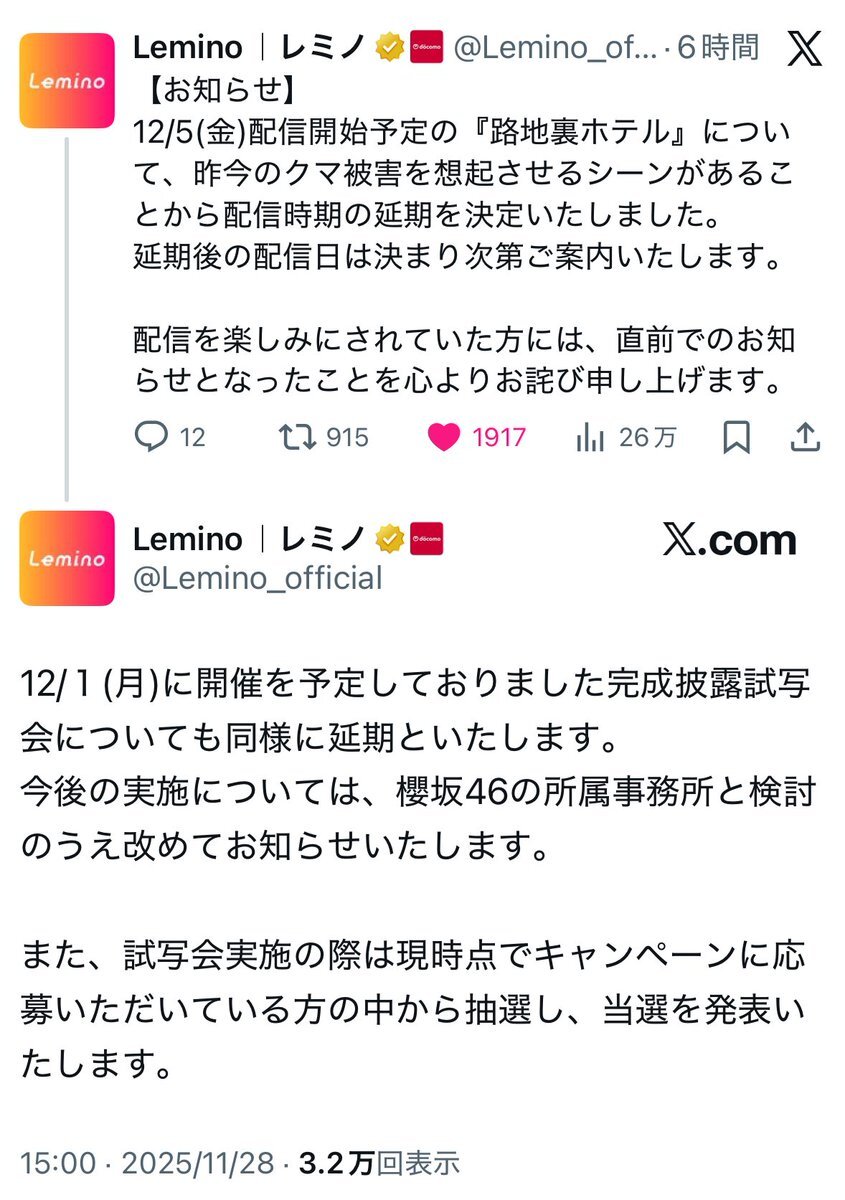
Task: Click the docomo badge on the second post
Action: pos(426,540)
